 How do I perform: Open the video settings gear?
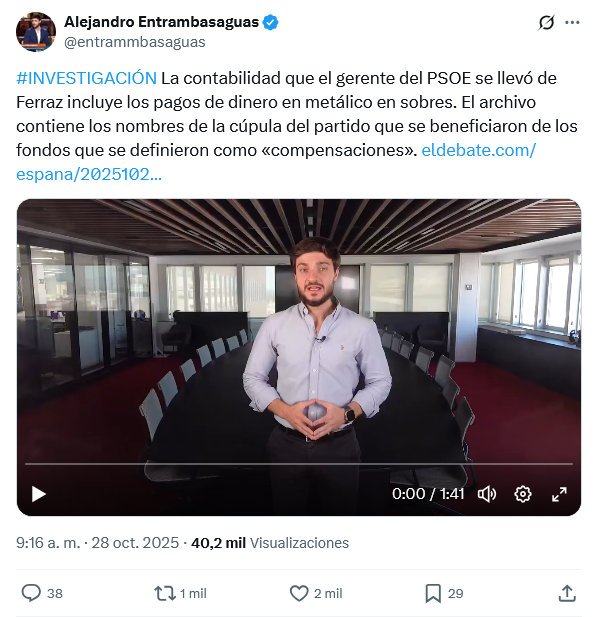522,494
